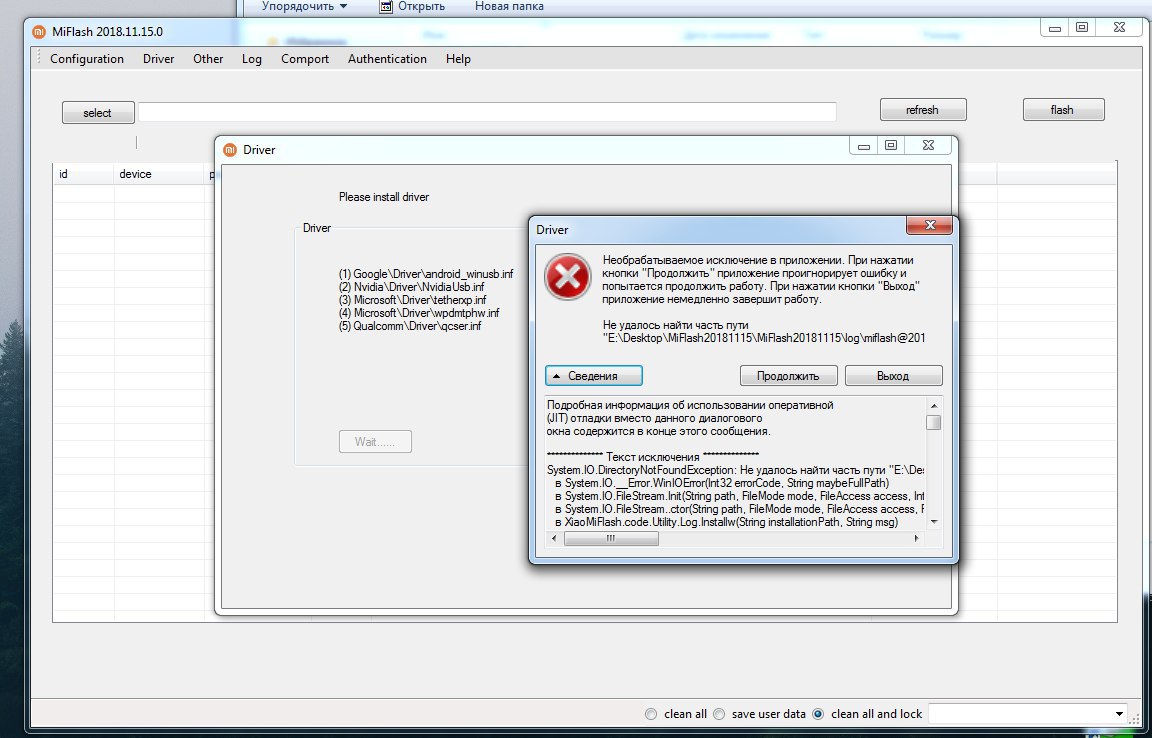The image size is (1152, 738).
Task: Click Please install driver text
Action: click(384, 197)
